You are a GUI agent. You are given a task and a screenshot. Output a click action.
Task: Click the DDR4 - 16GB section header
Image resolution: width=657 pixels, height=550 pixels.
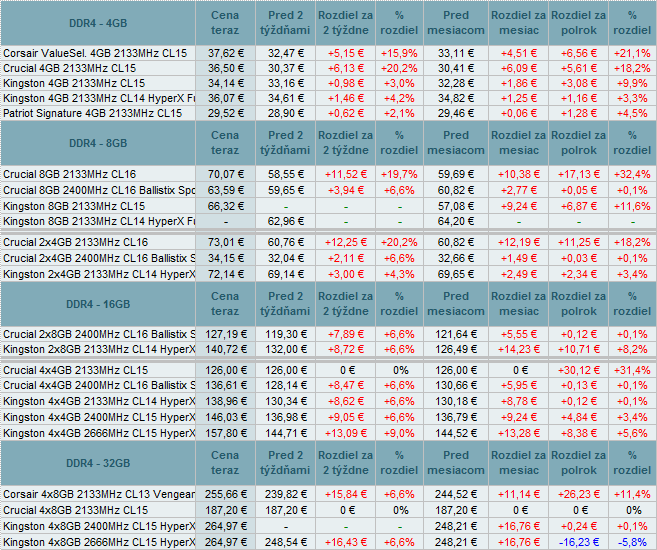coord(98,304)
